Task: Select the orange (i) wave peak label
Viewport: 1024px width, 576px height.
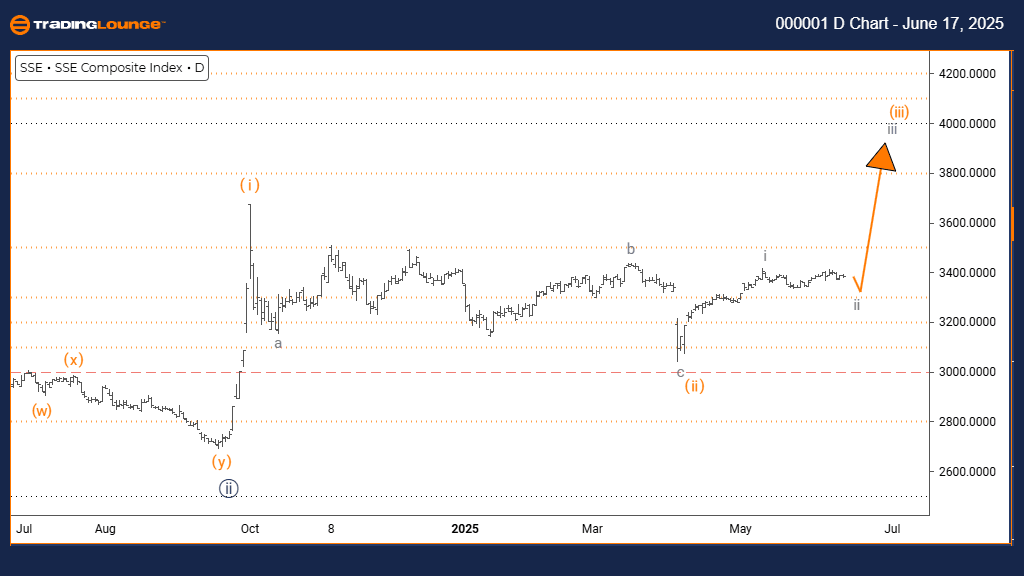Action: click(249, 185)
